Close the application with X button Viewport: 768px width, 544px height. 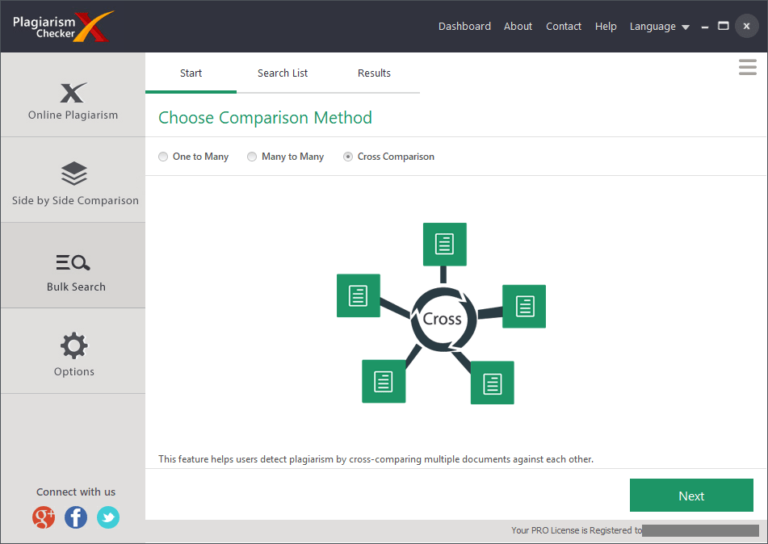(746, 26)
